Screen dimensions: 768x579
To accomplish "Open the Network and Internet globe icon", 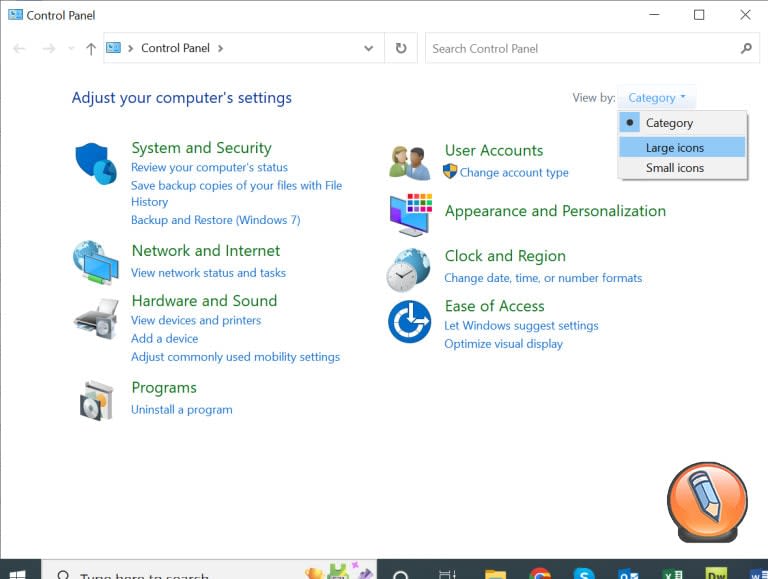I will tap(96, 263).
